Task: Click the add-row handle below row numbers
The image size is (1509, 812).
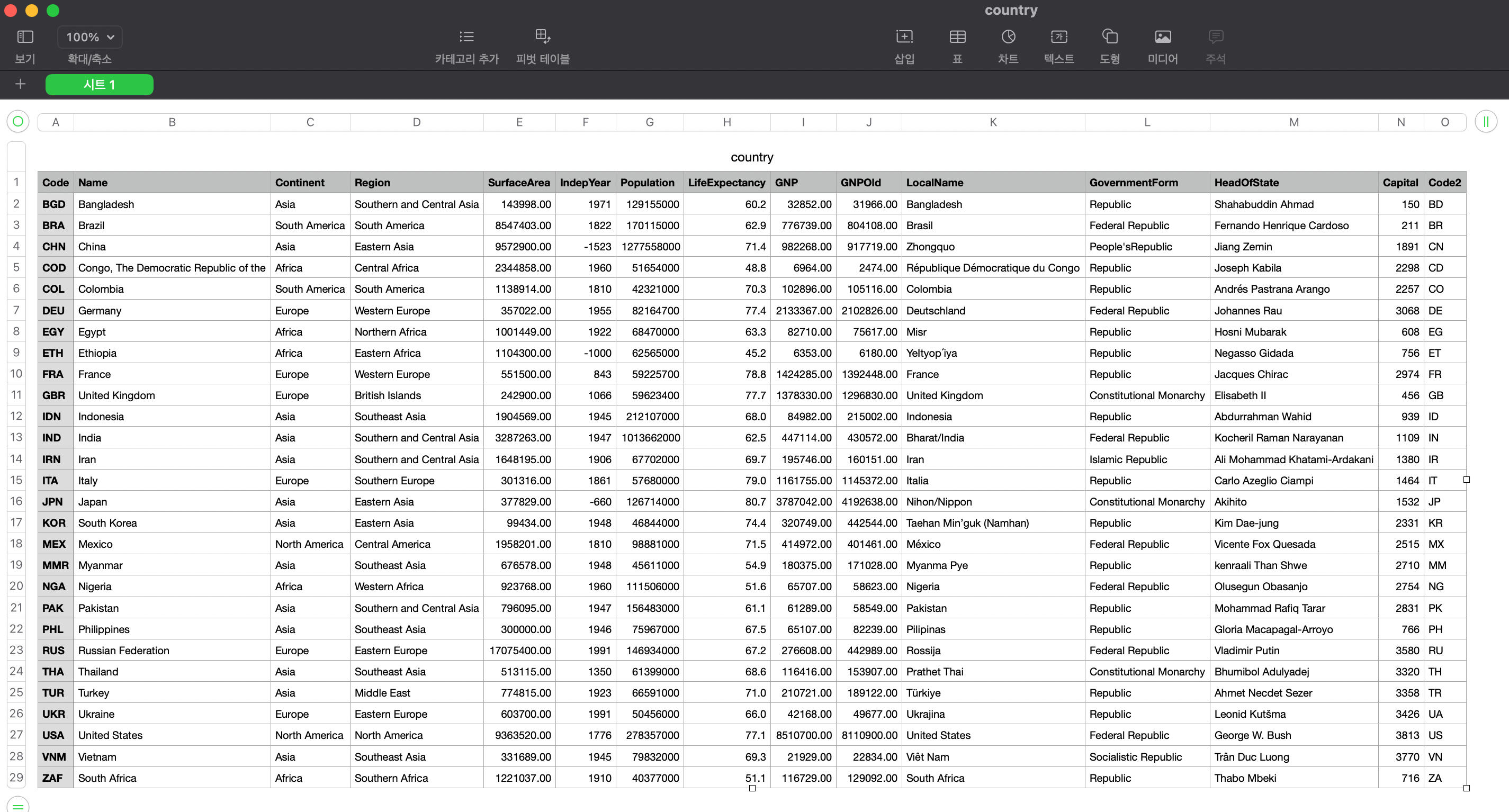Action: click(17, 806)
